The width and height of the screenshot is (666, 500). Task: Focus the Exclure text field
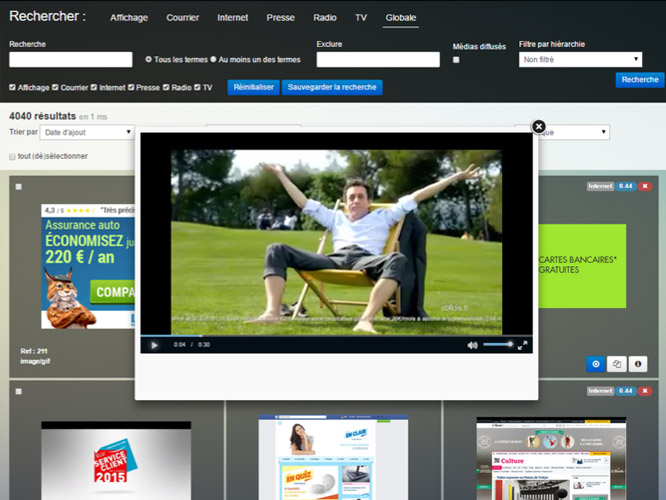tap(378, 59)
